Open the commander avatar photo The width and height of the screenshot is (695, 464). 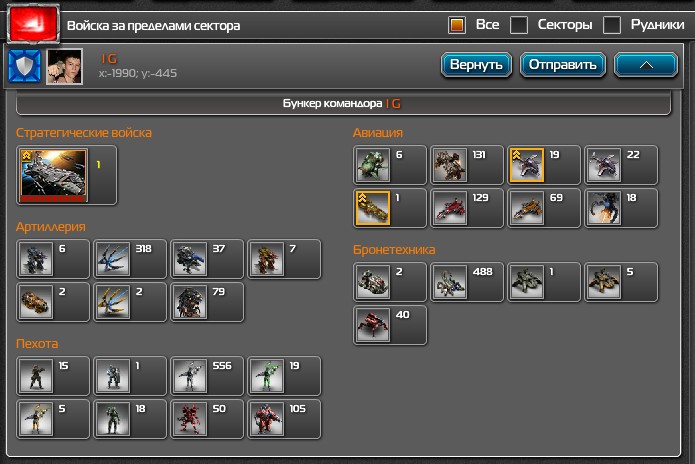pyautogui.click(x=65, y=66)
